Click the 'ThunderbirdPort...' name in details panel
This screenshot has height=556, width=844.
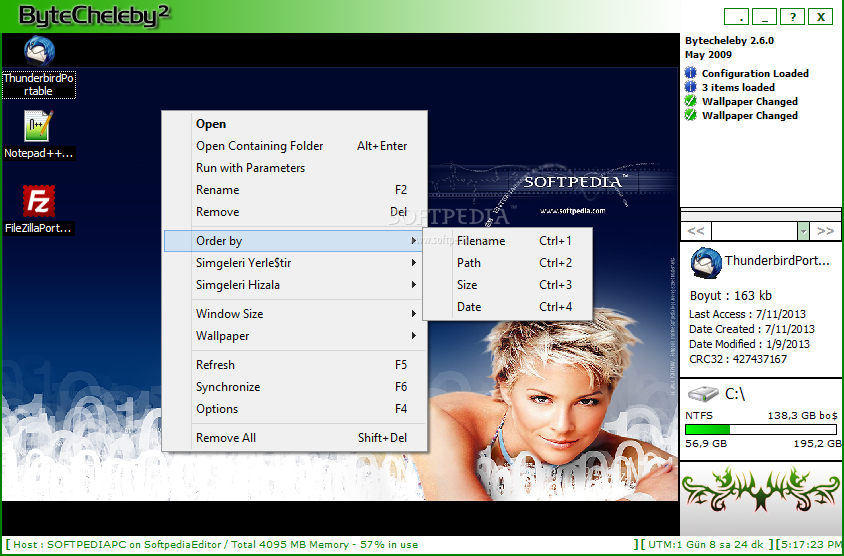[x=777, y=261]
